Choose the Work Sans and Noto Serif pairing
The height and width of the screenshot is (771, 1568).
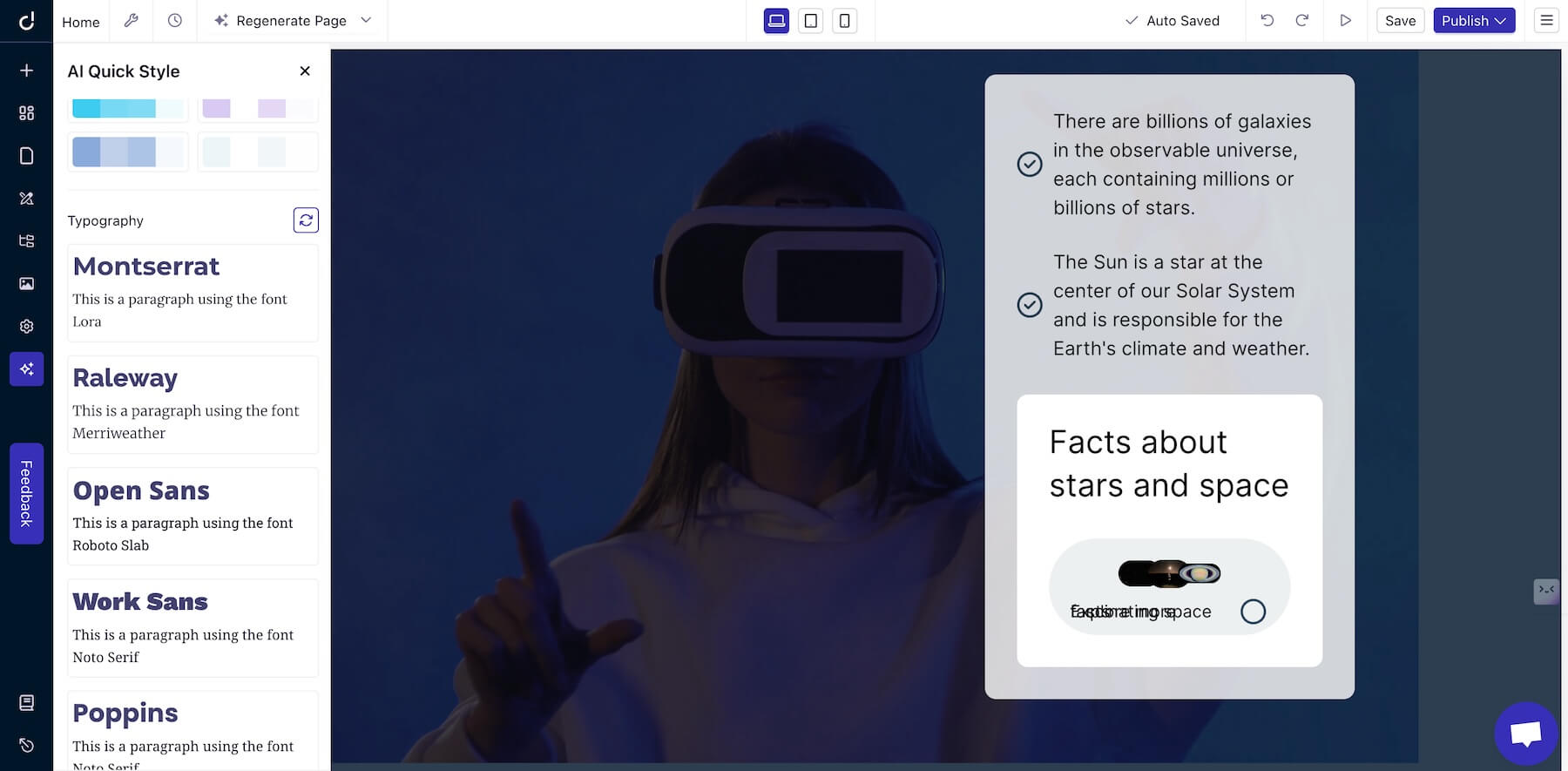193,628
